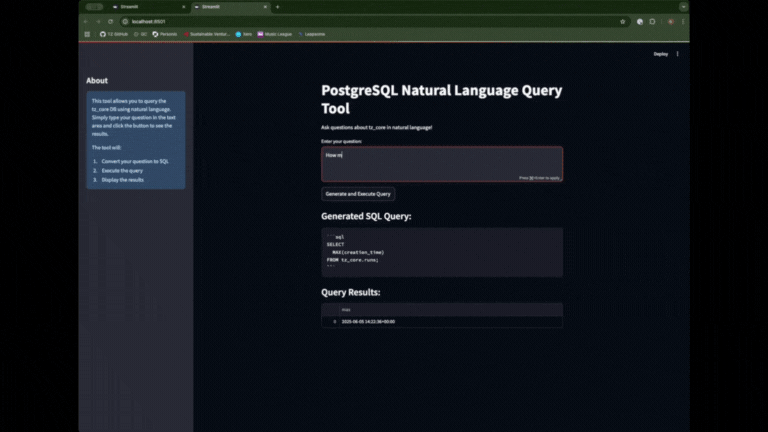Close the first Streamlit tab
The width and height of the screenshot is (768, 432).
(x=184, y=7)
